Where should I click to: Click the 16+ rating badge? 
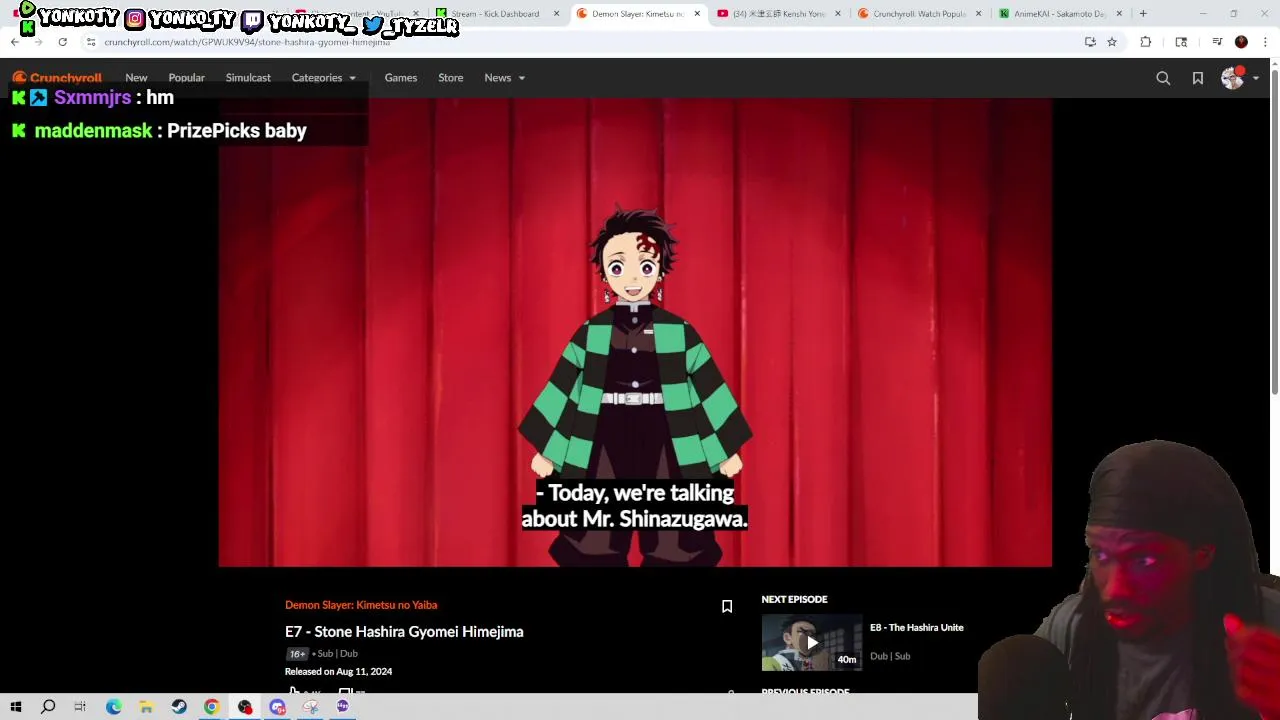[x=297, y=654]
